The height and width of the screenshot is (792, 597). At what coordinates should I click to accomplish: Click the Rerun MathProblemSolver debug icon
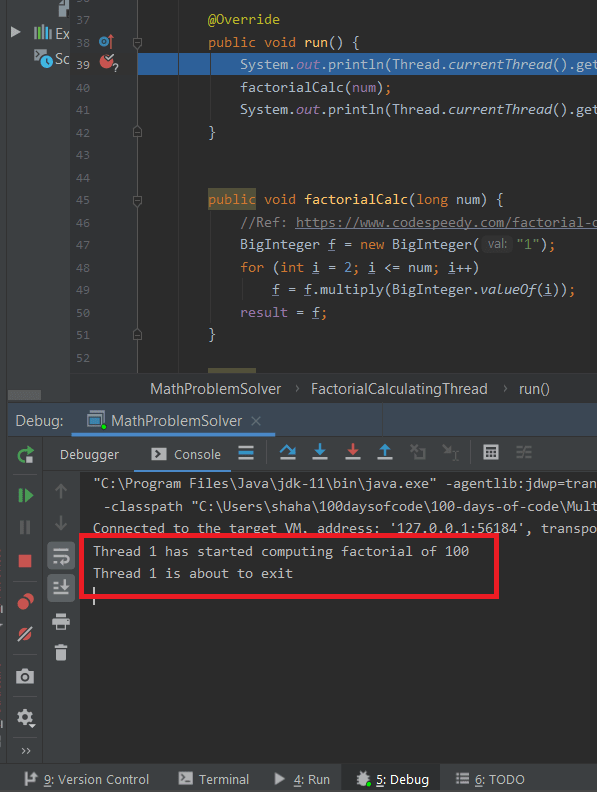[25, 455]
